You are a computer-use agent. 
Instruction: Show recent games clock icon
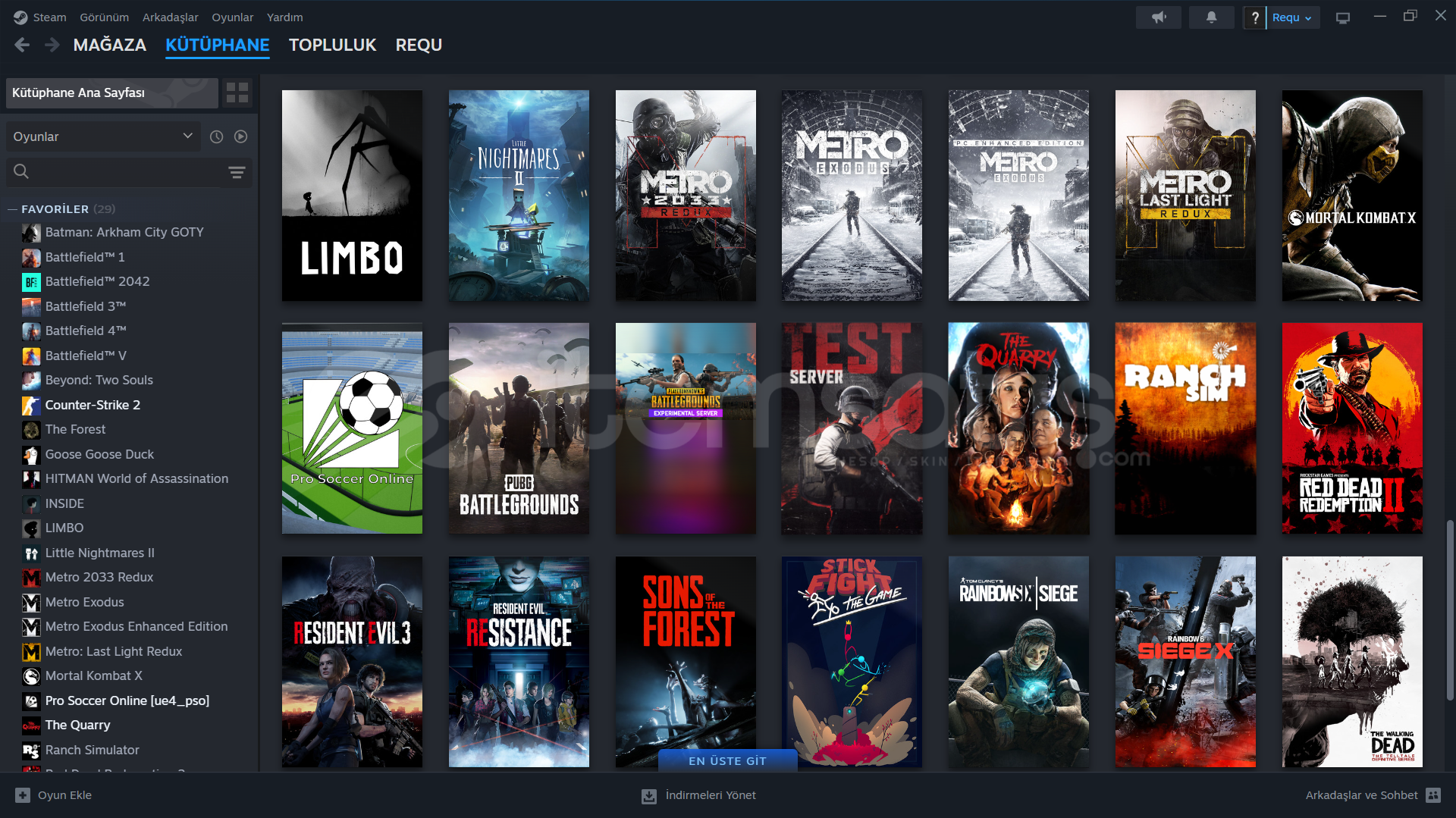217,136
